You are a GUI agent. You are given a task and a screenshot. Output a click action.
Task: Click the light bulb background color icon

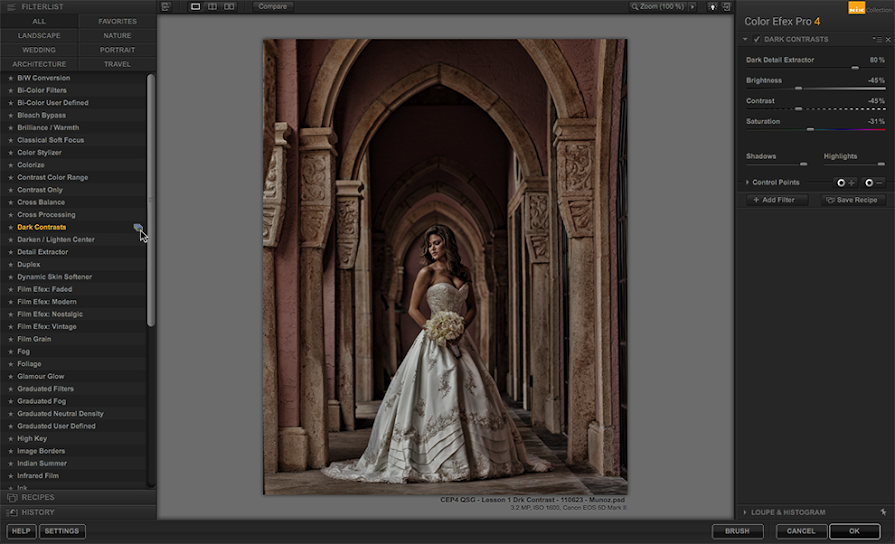[x=712, y=7]
